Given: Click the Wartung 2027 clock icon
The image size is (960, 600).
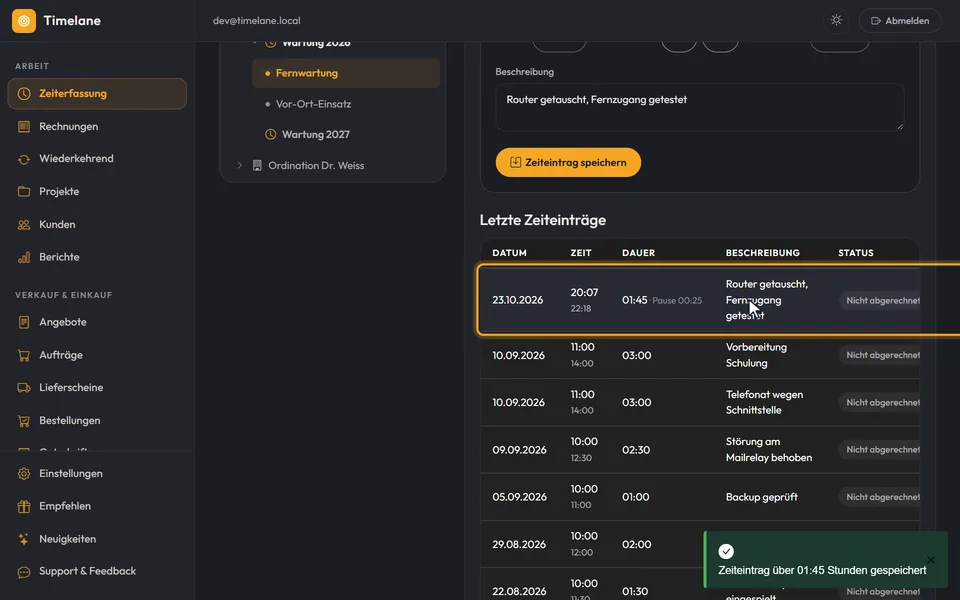Looking at the screenshot, I should (271, 134).
